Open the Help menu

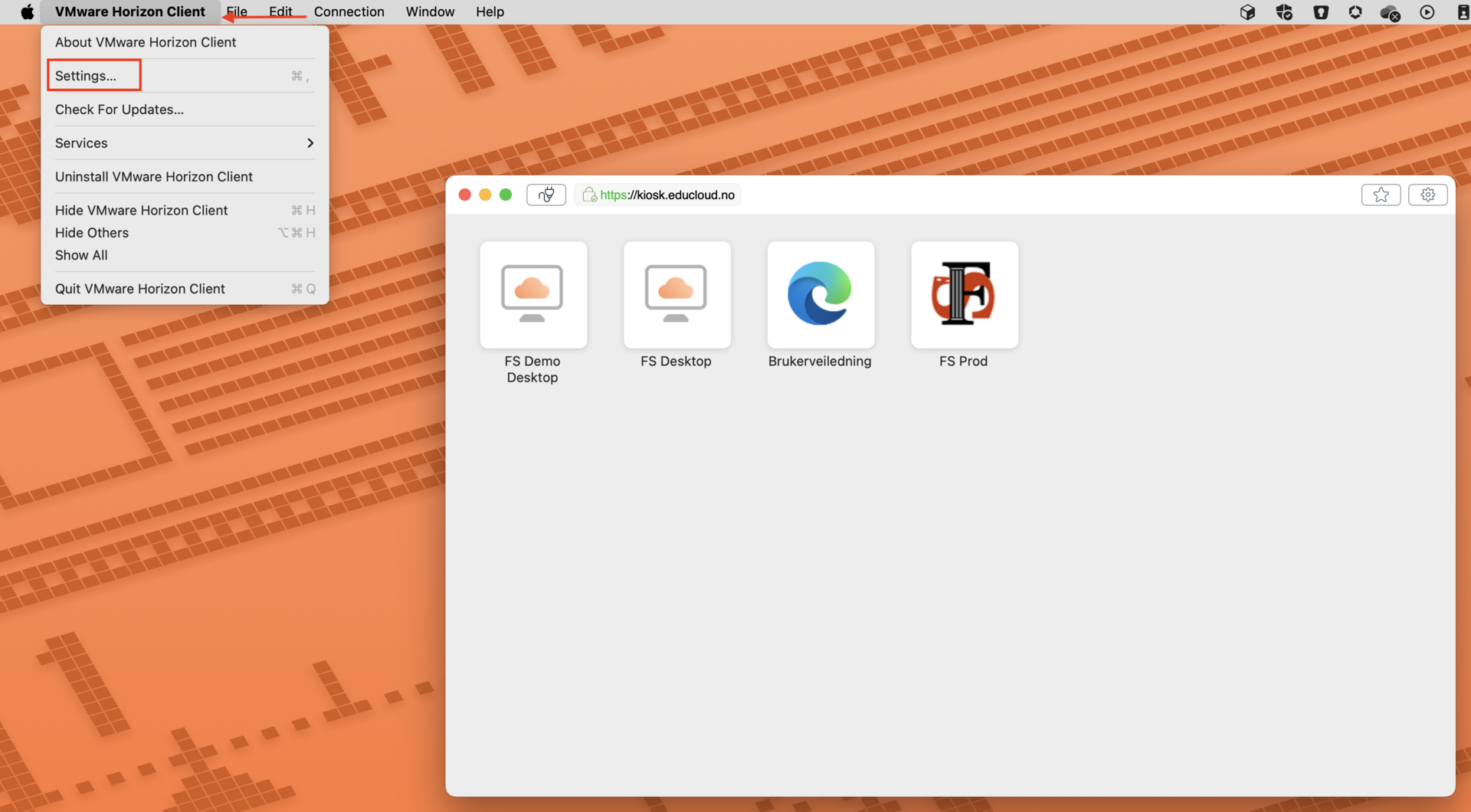pos(490,11)
